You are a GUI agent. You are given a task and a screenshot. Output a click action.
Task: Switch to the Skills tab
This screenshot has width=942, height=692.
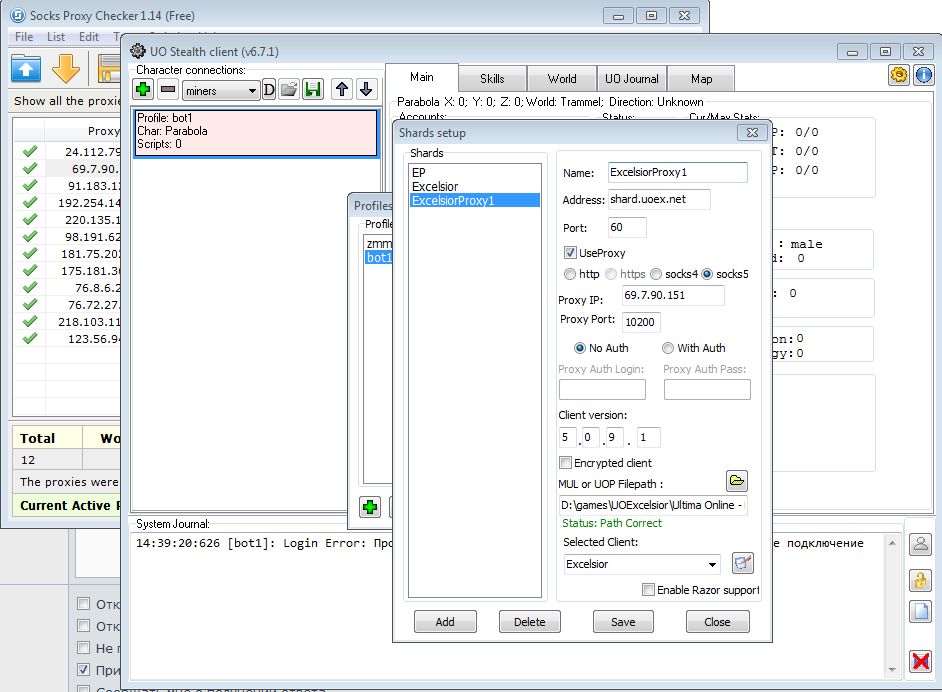(x=492, y=79)
